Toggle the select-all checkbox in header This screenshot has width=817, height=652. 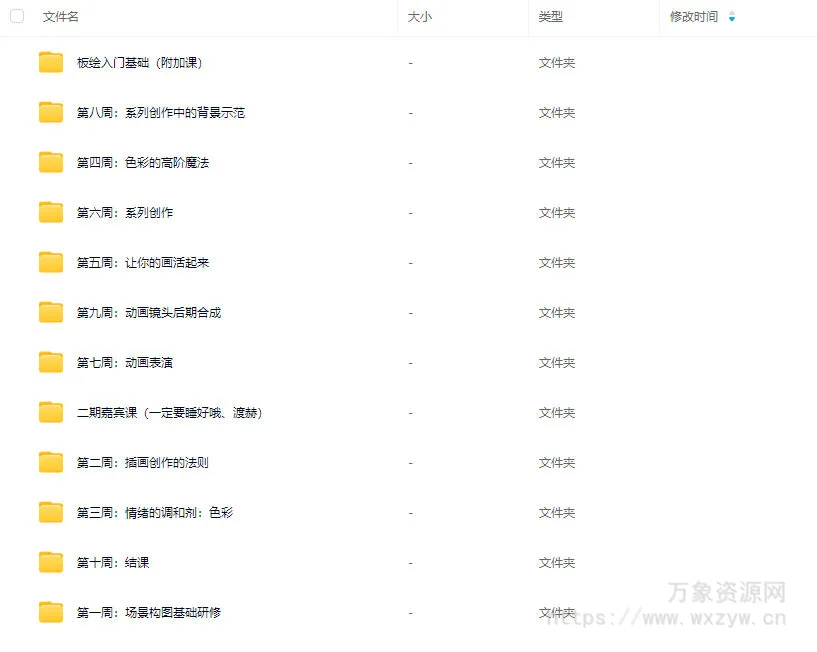[17, 17]
